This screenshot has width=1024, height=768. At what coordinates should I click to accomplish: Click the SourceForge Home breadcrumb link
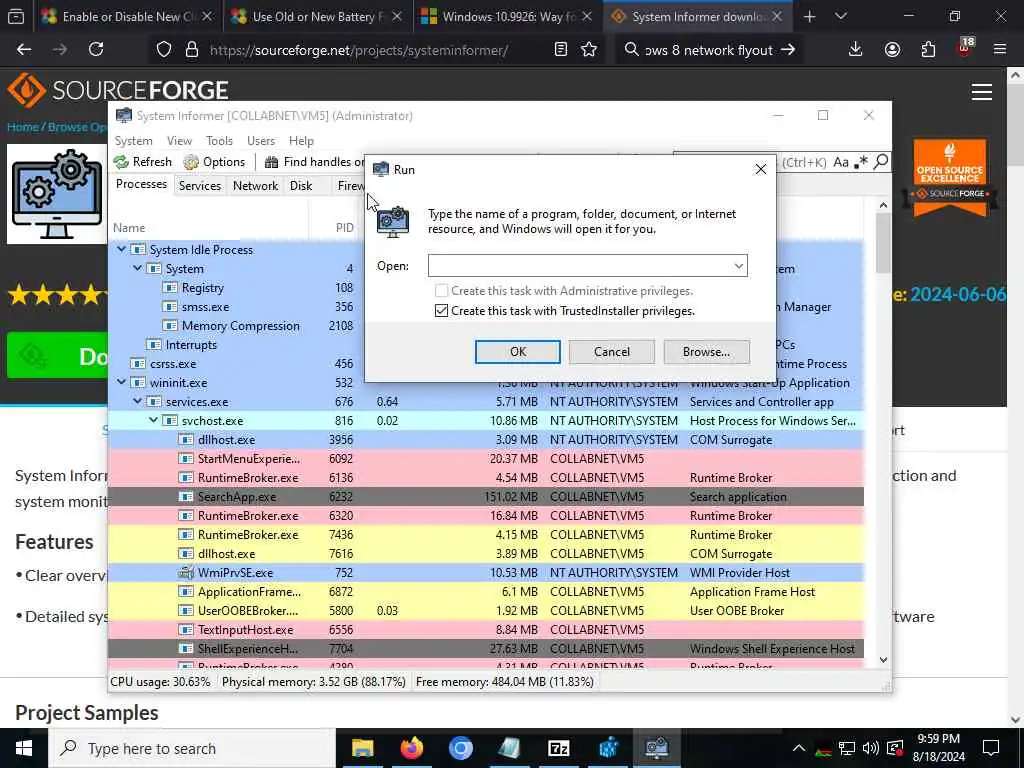coord(22,127)
